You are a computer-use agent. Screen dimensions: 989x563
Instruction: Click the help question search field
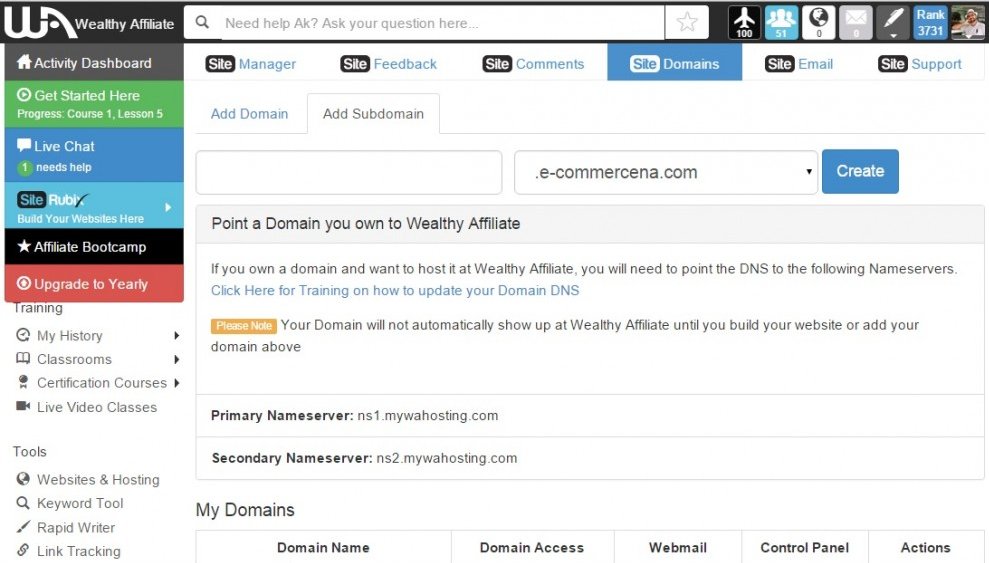[442, 23]
